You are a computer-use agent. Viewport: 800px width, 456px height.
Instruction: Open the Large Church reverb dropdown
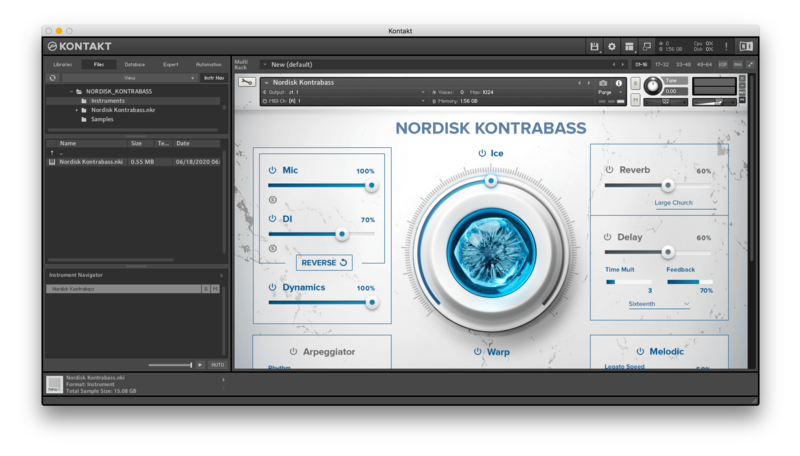click(x=685, y=203)
